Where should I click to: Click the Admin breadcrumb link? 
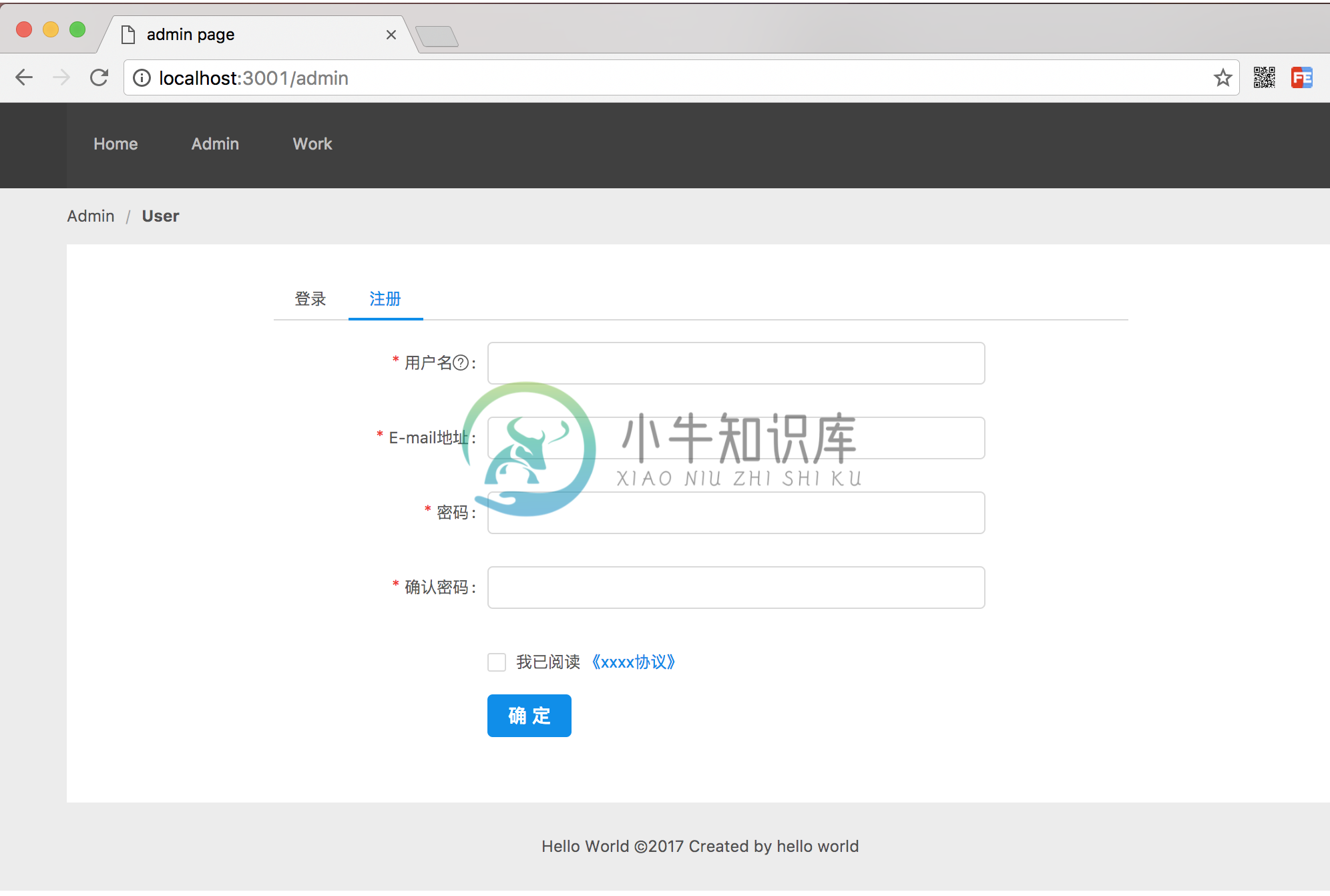[x=90, y=216]
